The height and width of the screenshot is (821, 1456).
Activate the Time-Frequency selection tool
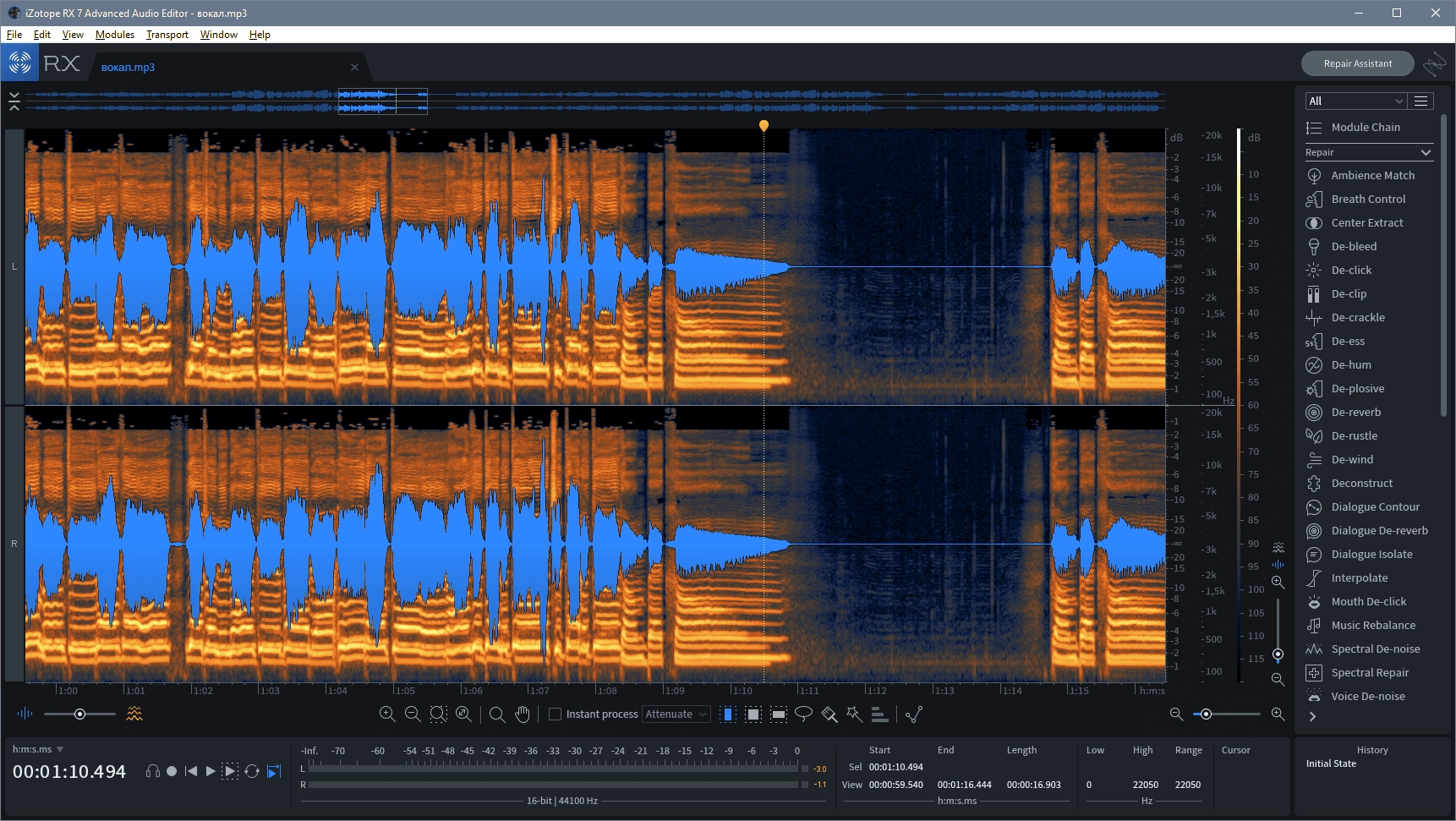[x=753, y=714]
